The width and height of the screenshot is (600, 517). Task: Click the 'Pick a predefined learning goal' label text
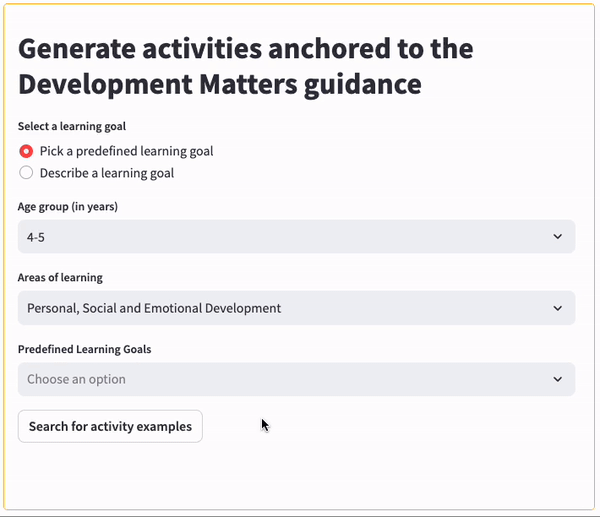[x=126, y=151]
